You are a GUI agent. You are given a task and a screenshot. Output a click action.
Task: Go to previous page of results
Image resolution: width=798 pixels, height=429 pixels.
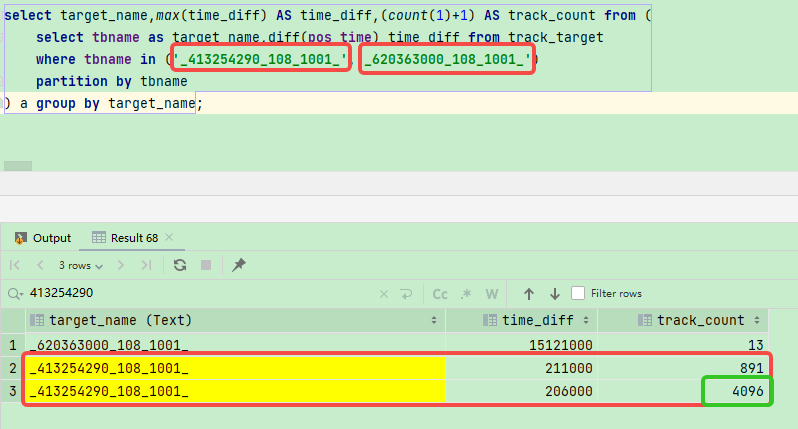coord(40,265)
